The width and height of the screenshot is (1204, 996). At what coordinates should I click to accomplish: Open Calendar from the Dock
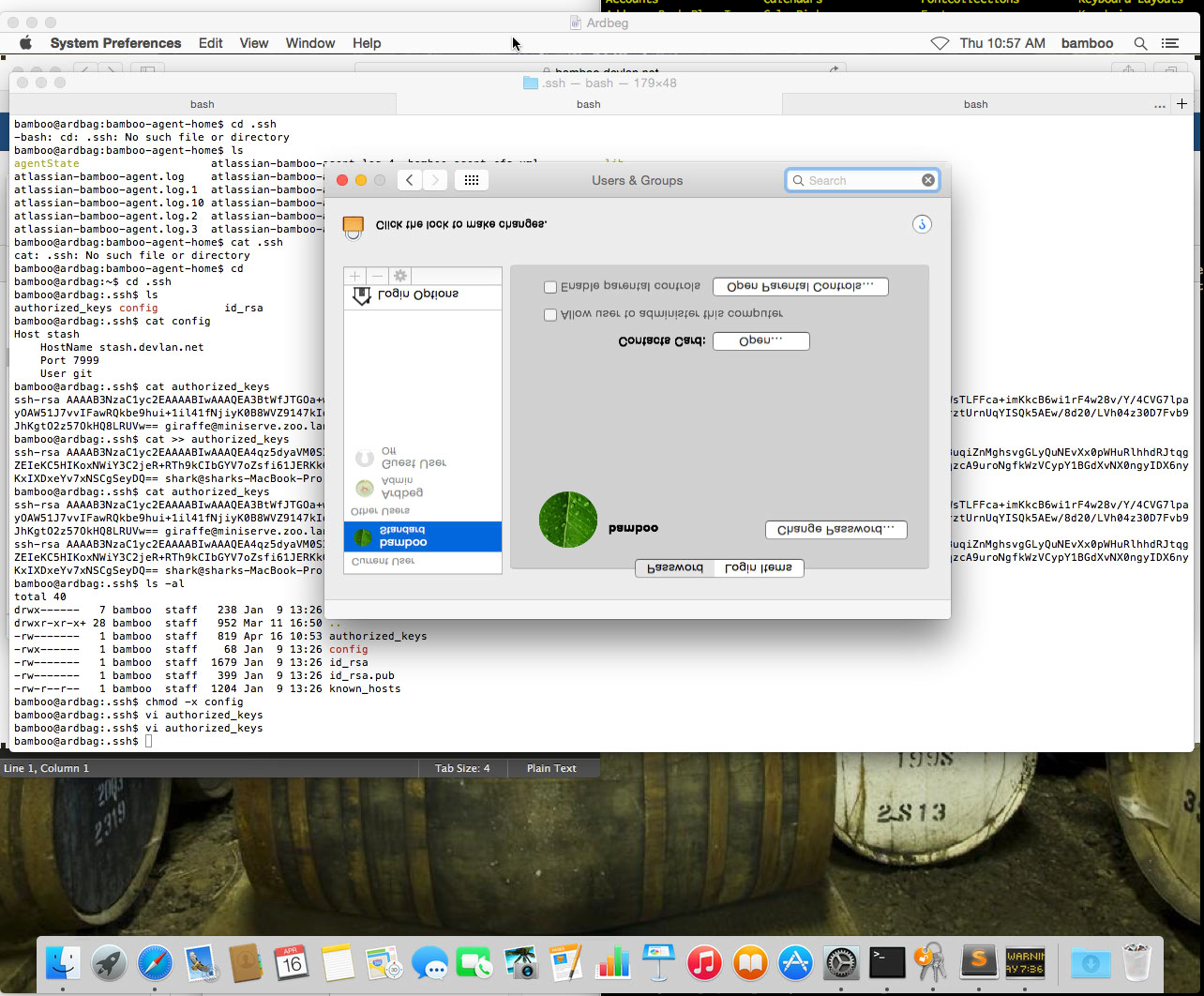click(x=292, y=962)
